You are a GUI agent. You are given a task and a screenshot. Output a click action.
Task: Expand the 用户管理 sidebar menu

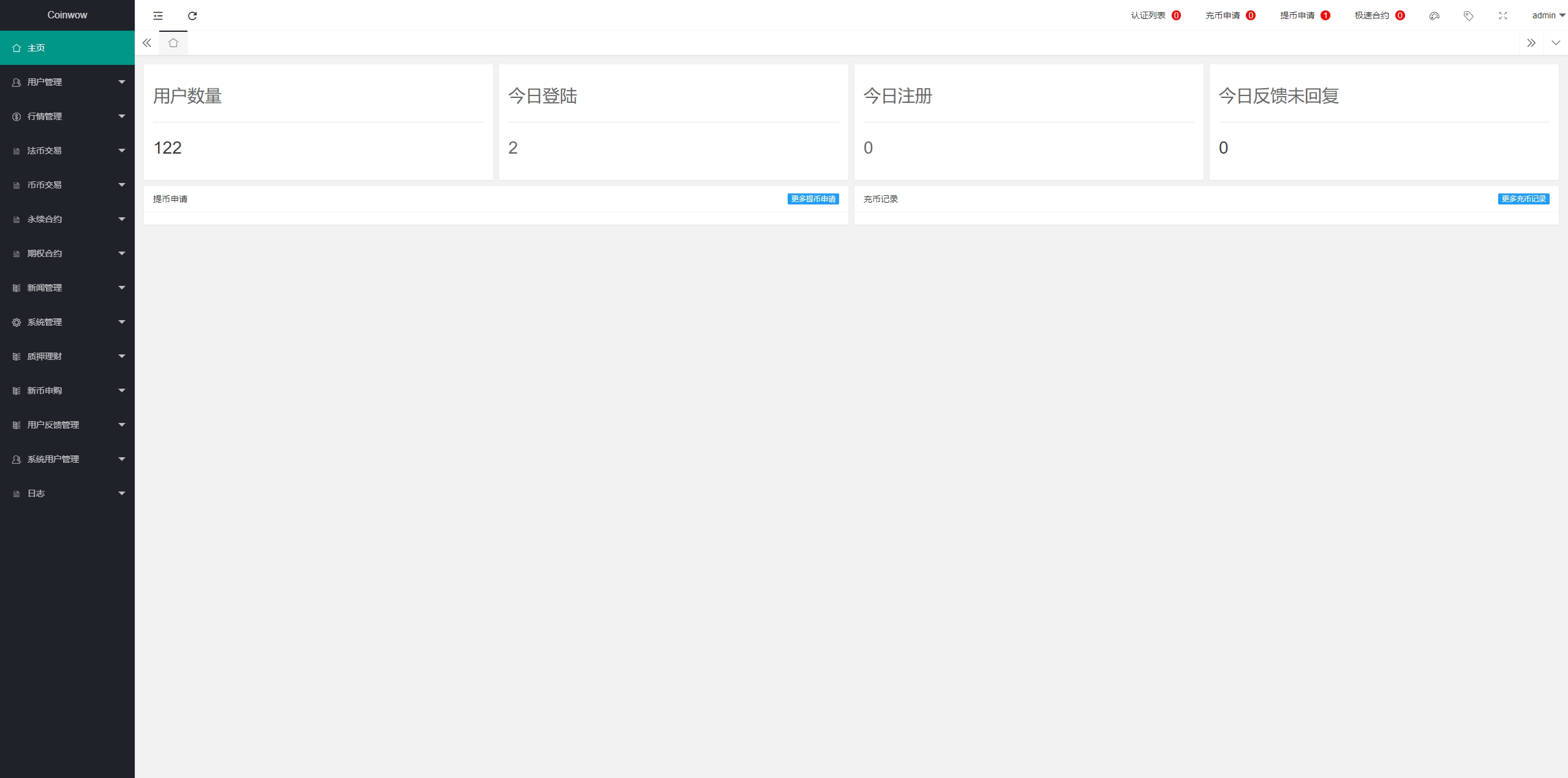(67, 82)
